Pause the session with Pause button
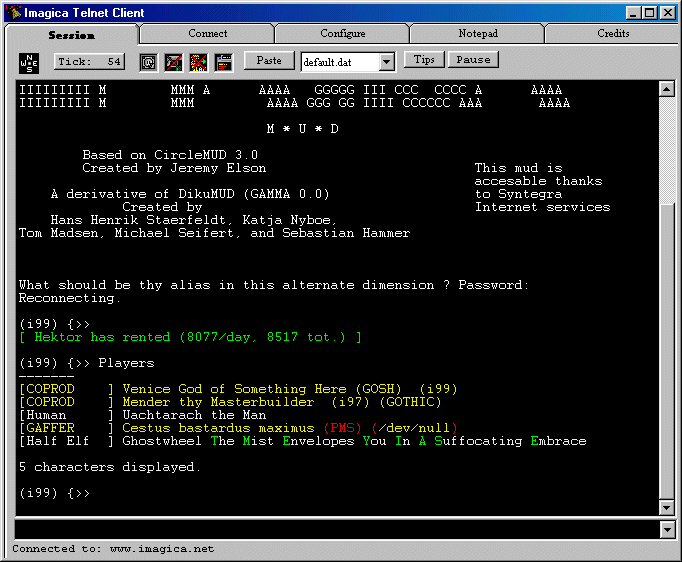 pos(473,60)
